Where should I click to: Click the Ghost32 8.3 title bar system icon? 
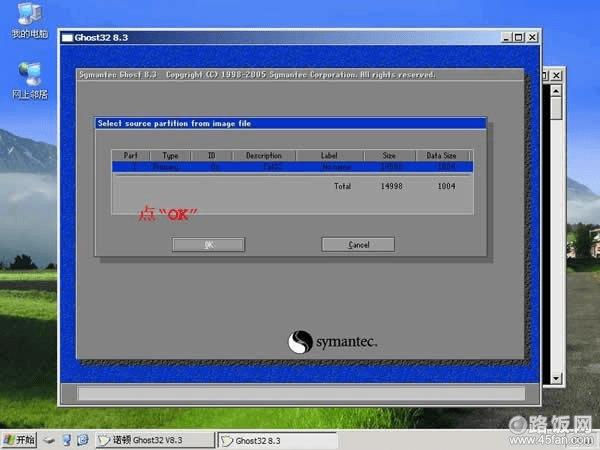click(67, 38)
